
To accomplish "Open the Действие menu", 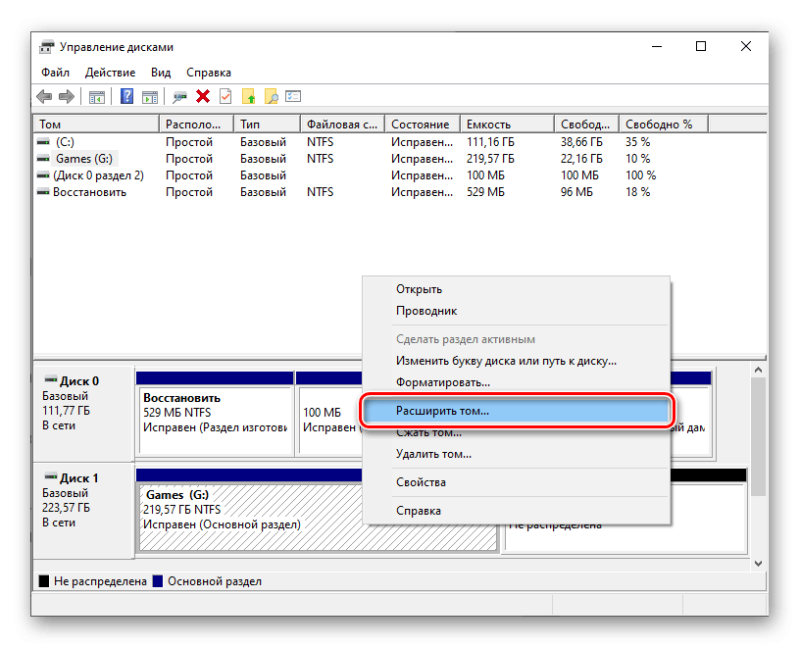I will tap(110, 72).
